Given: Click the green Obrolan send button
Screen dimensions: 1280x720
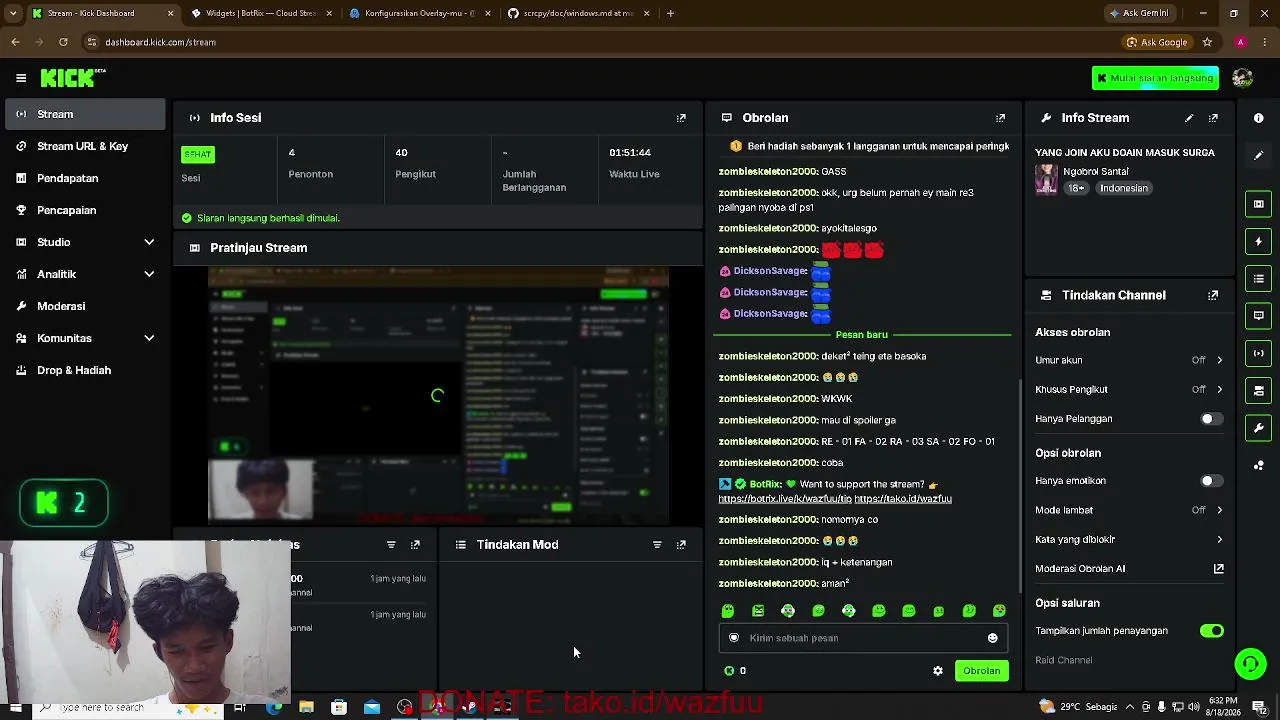Looking at the screenshot, I should [981, 671].
